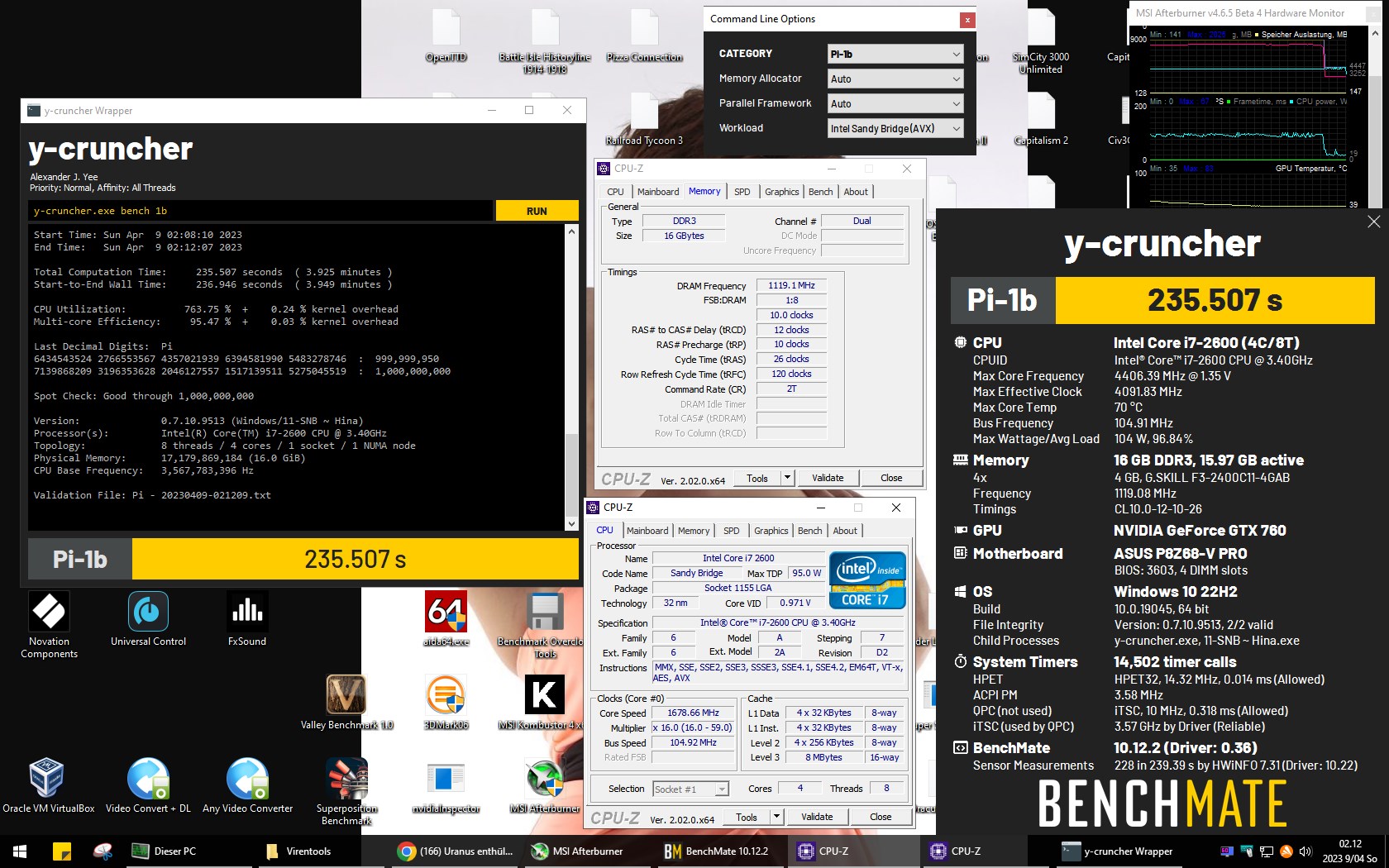The width and height of the screenshot is (1389, 868).
Task: Click Multiplier value x 16.0 (16.0 - 59.0)
Action: tap(693, 727)
